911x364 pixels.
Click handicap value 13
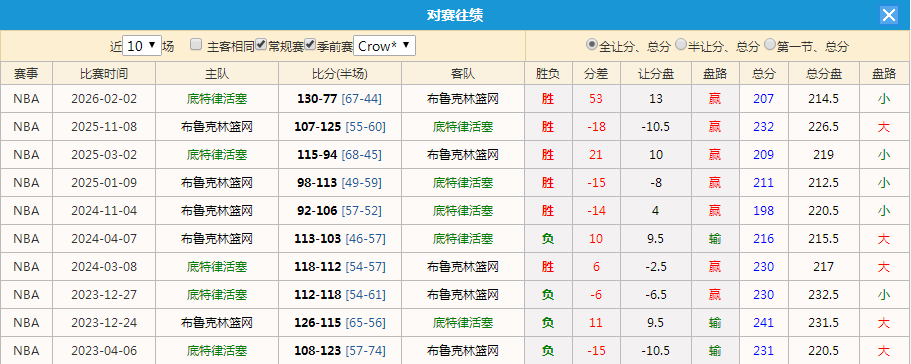click(655, 99)
